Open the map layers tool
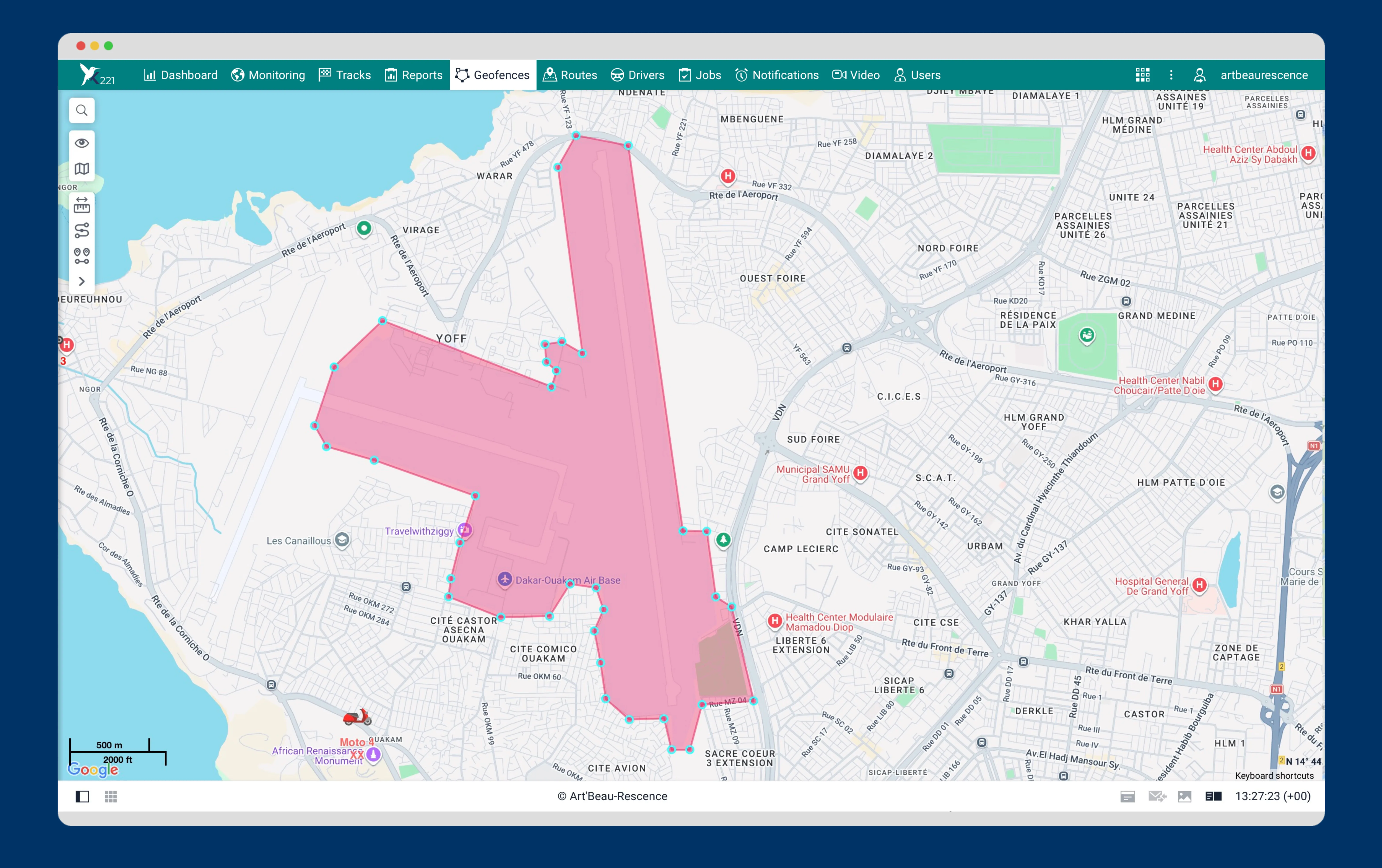This screenshot has height=868, width=1382. [82, 169]
